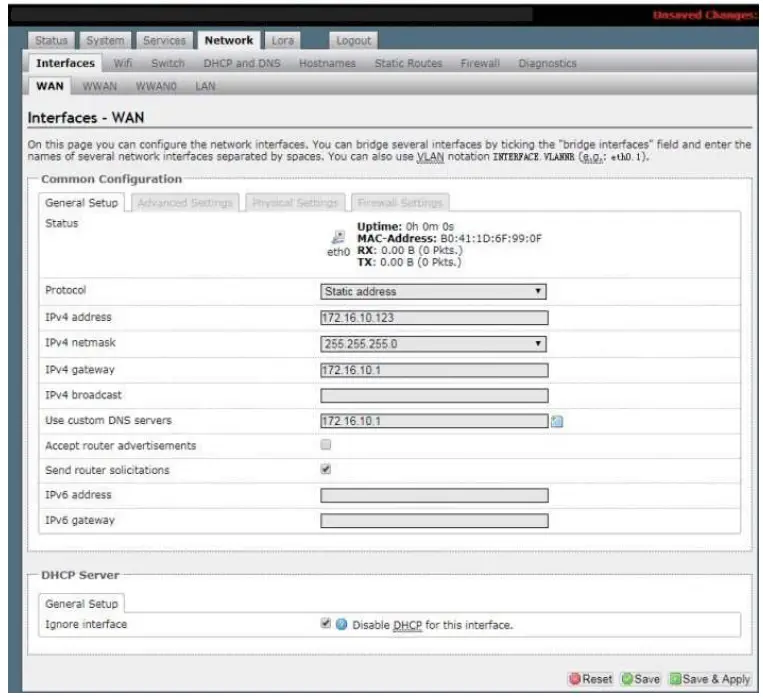Click the Save button
763x697 pixels.
[x=641, y=679]
